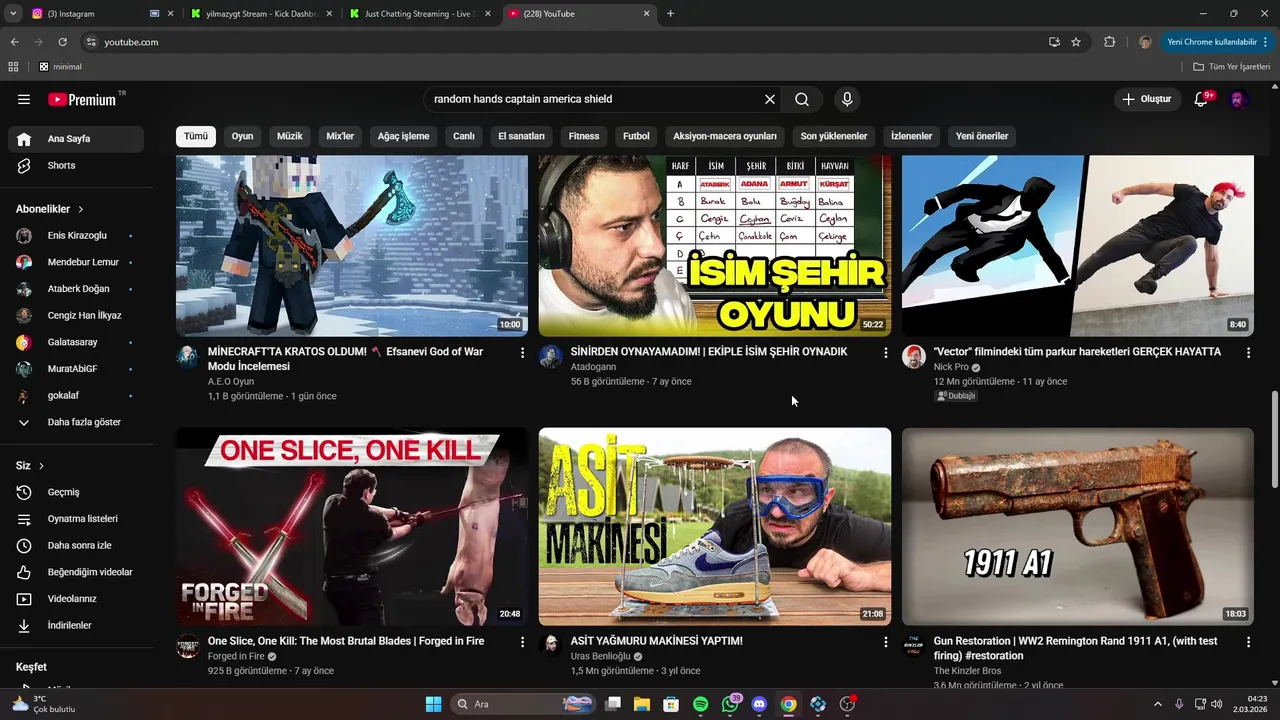Viewport: 1280px width, 720px height.
Task: Open File Explorer from taskbar
Action: point(641,704)
